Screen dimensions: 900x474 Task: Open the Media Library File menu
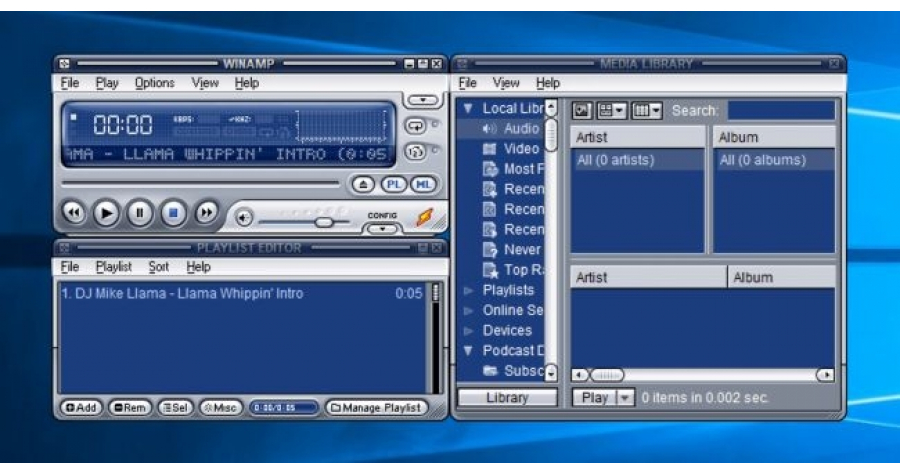pyautogui.click(x=468, y=83)
